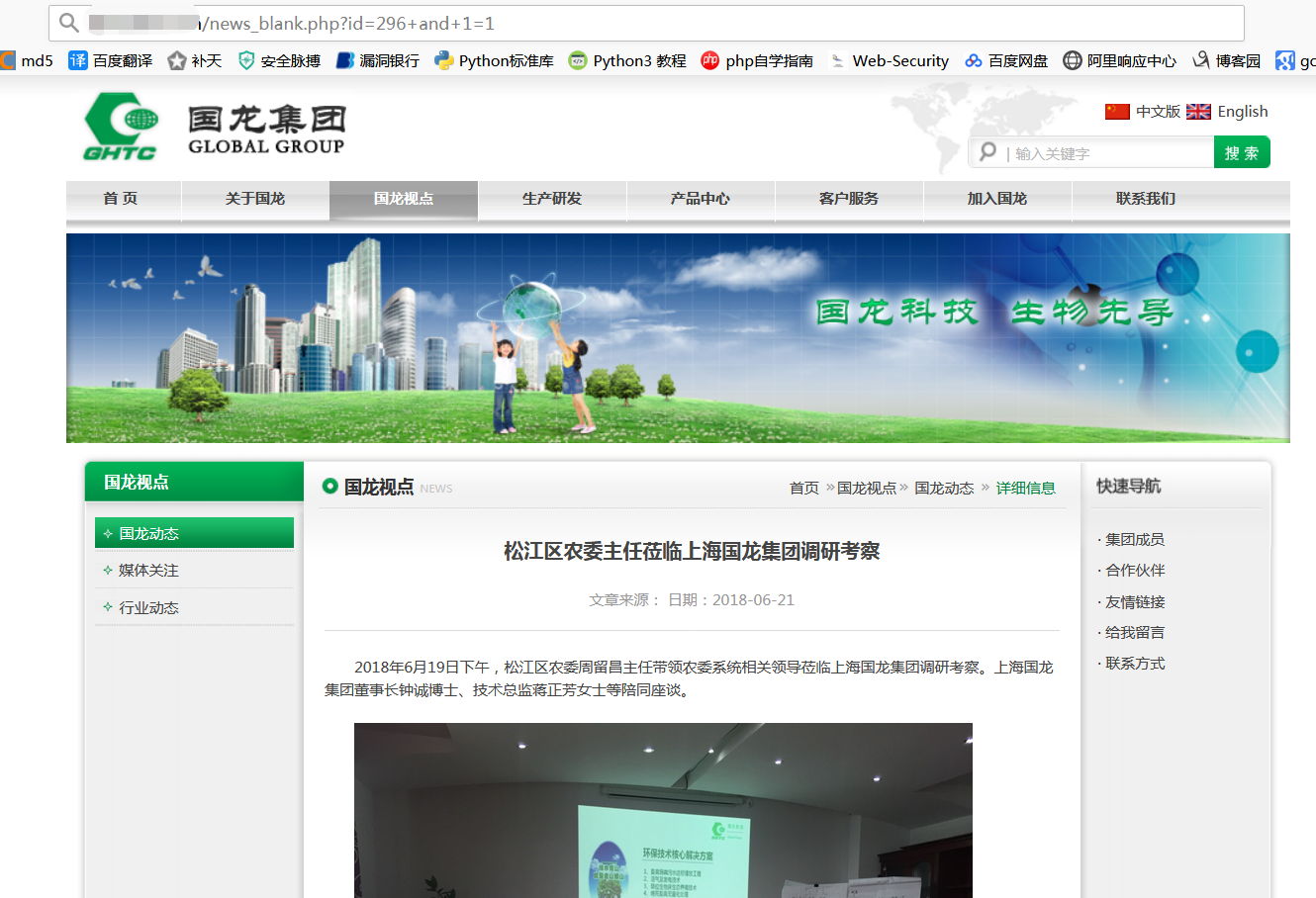Screen dimensions: 1316x898
Task: Open the 百度翻译 bookmark icon
Action: point(78,60)
